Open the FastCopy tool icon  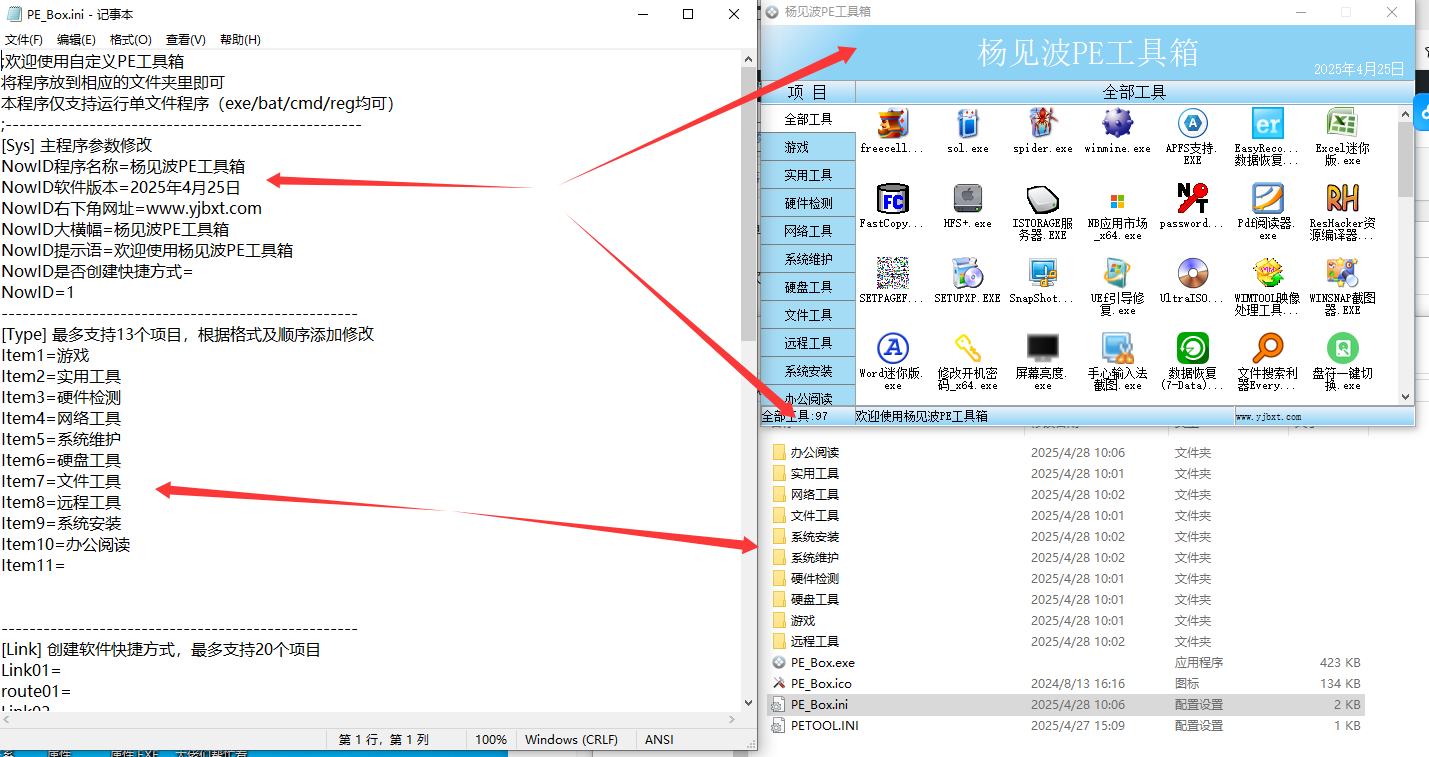click(891, 200)
